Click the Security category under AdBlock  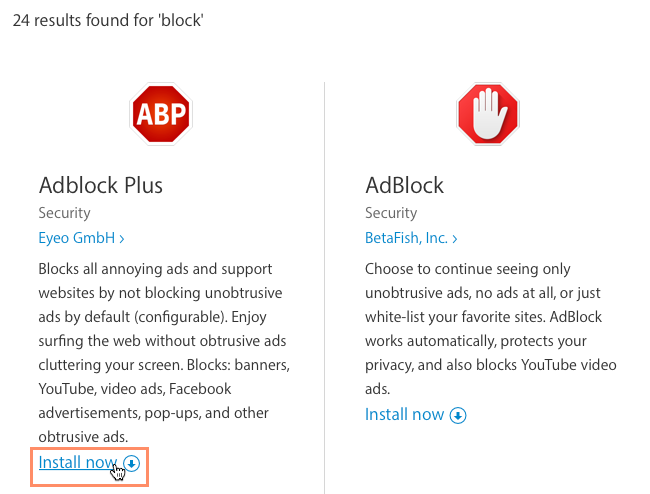coord(391,213)
